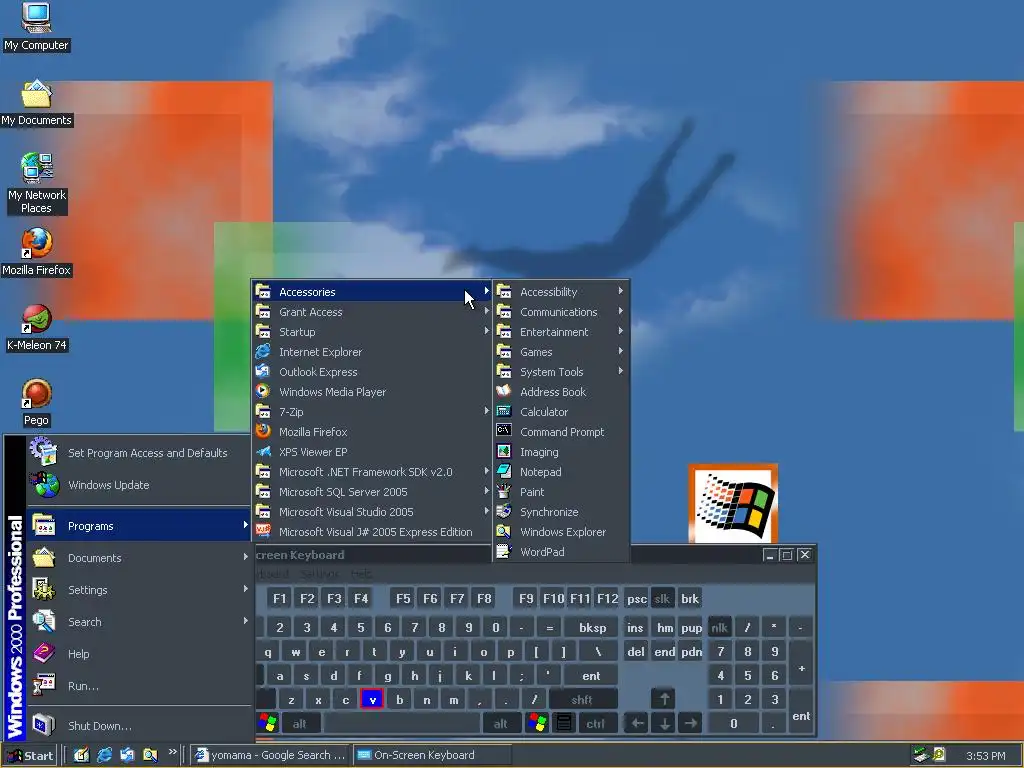The height and width of the screenshot is (768, 1024).
Task: Click the system tray clock 3:53 PM
Action: [x=985, y=756]
